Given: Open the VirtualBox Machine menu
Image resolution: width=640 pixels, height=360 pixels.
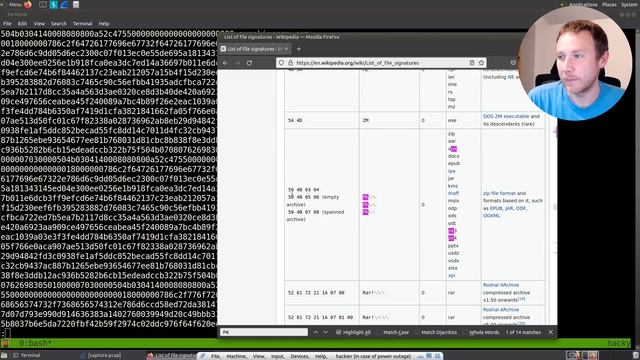Looking at the screenshot, I should 236,356.
